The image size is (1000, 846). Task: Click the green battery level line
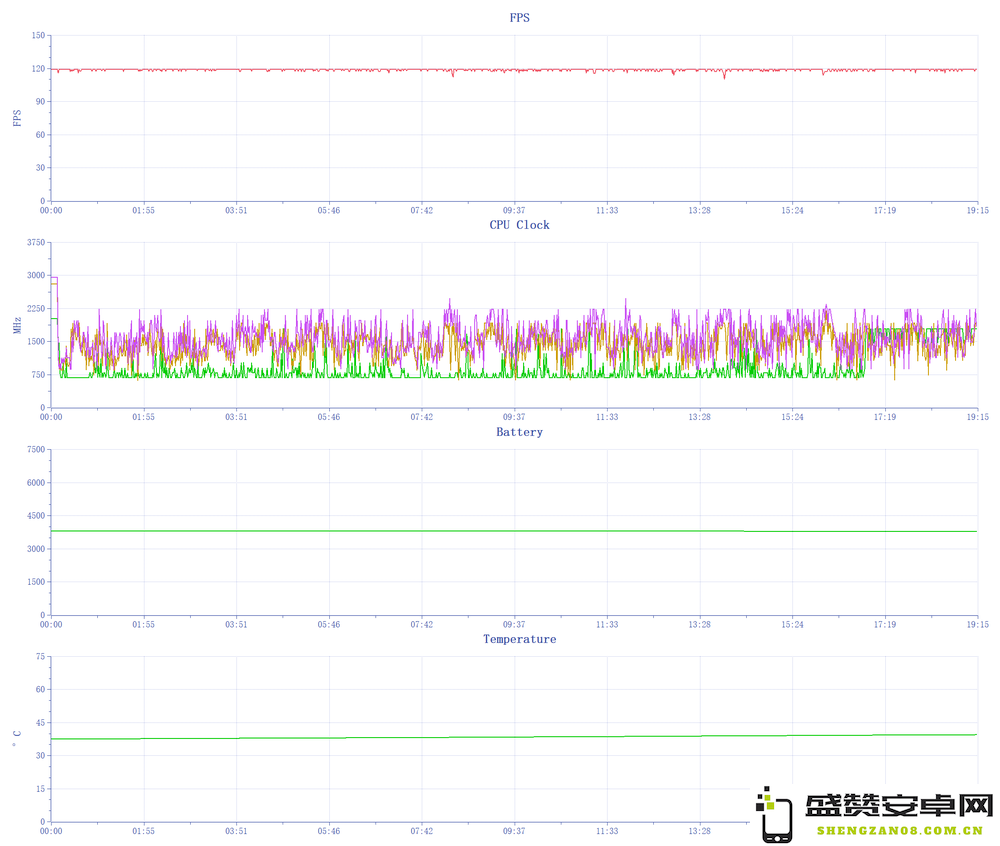coord(514,531)
